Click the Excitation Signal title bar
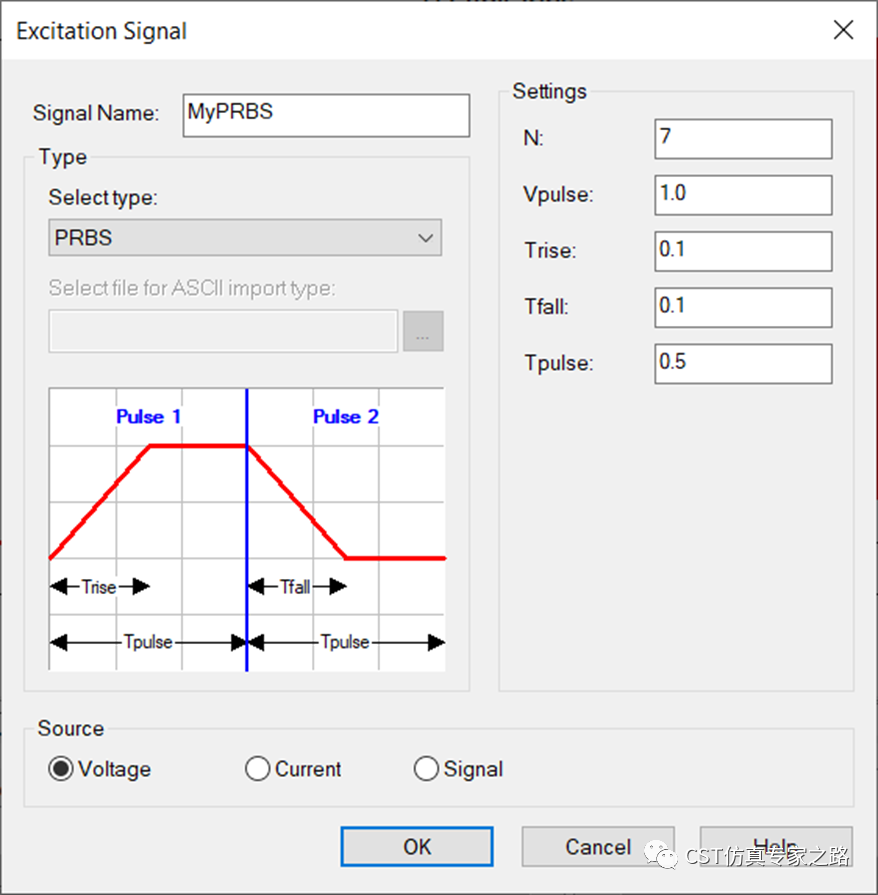 400,31
